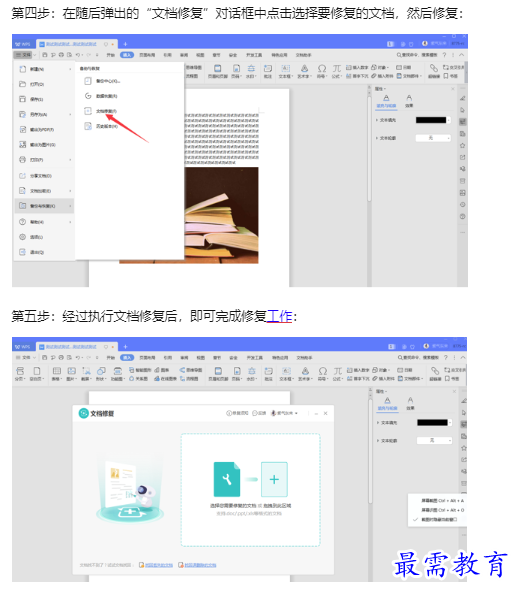Click first recovery link at 文档修复 dialog bottom

[x=156, y=565]
